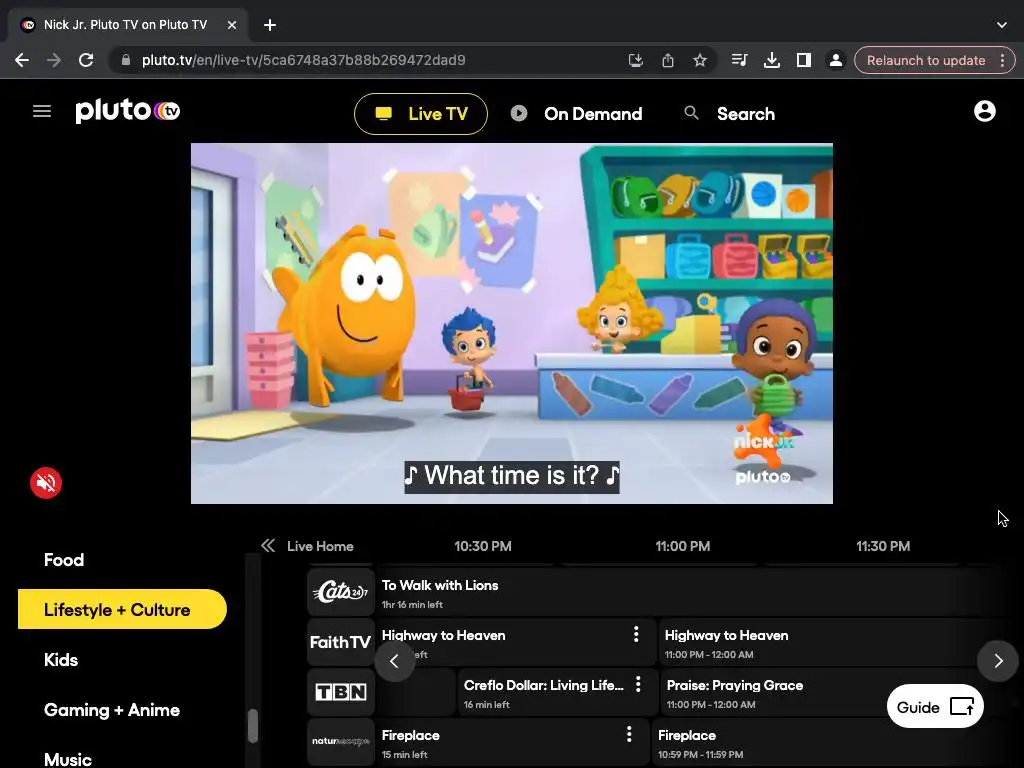Viewport: 1024px width, 768px height.
Task: Open the hamburger menu next to Pluto logo
Action: pos(42,111)
